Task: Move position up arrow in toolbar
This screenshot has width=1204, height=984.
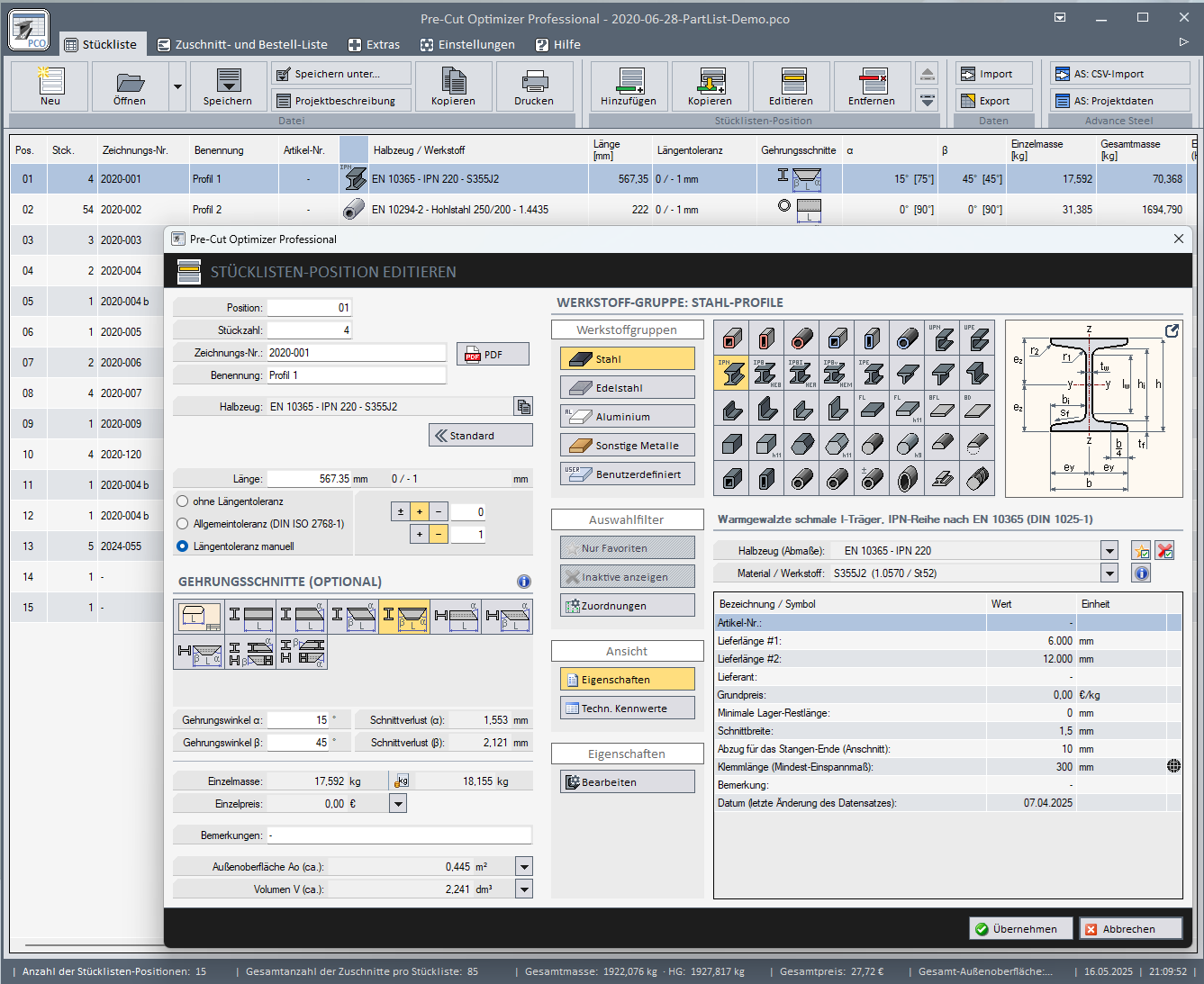Action: click(x=927, y=73)
